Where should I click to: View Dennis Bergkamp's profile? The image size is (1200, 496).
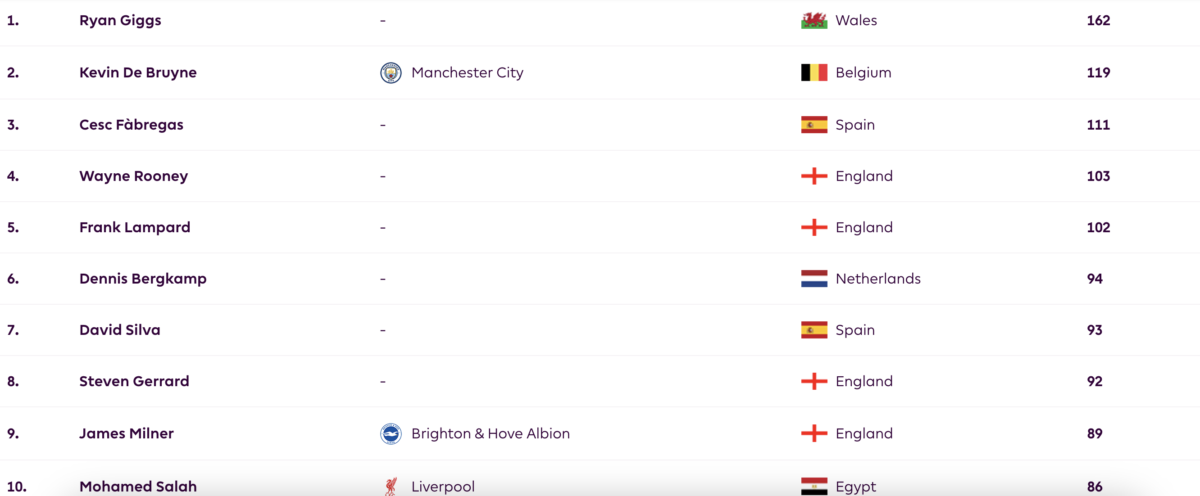[143, 279]
